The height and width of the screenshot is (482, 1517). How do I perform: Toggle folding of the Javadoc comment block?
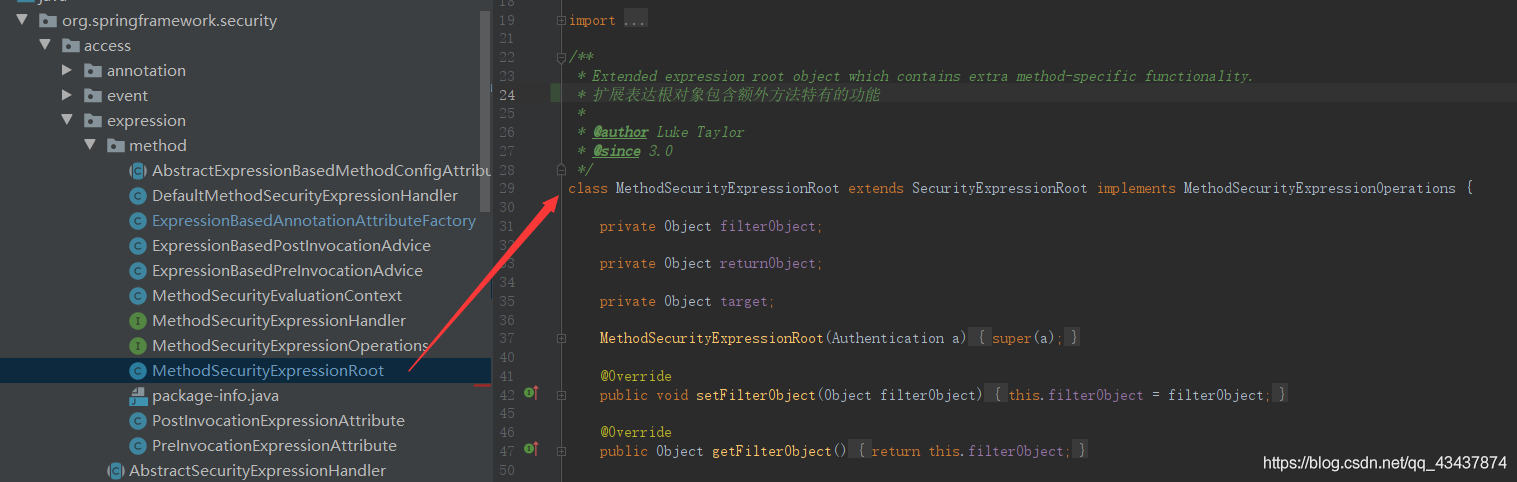(561, 57)
